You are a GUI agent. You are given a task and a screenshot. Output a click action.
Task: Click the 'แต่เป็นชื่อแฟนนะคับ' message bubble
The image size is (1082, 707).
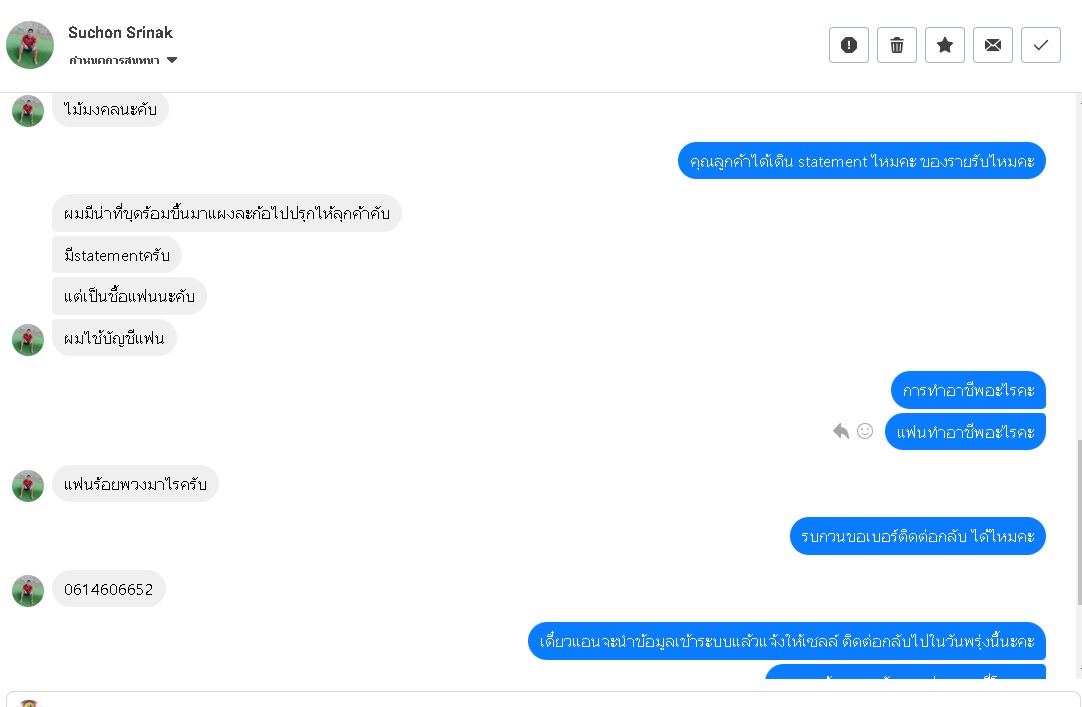pyautogui.click(x=129, y=296)
